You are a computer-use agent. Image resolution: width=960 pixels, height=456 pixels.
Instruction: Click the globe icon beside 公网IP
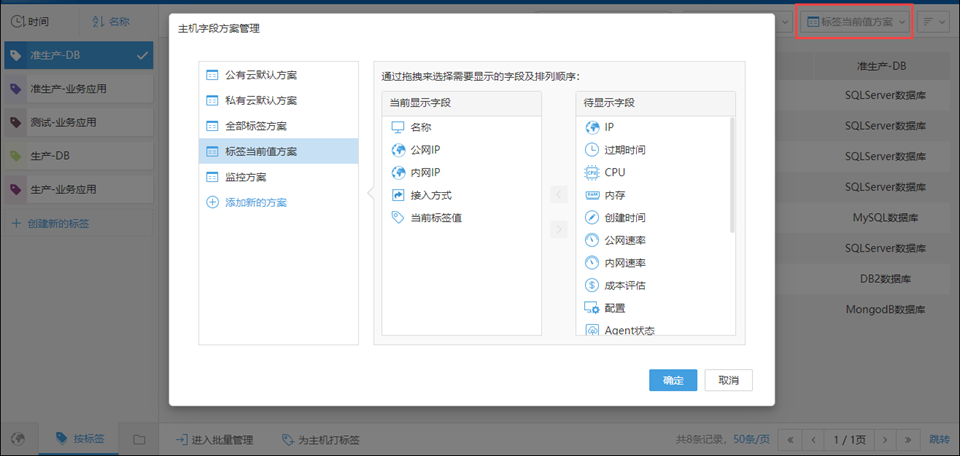tap(397, 150)
